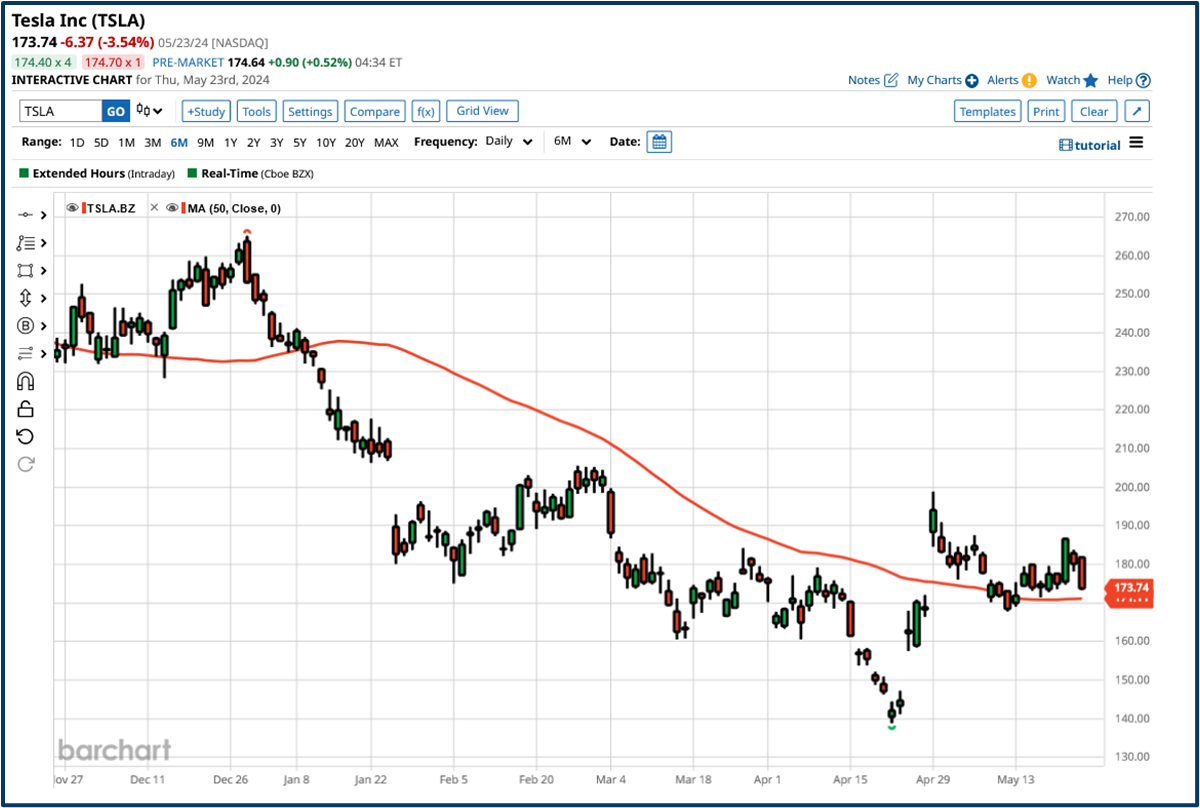Add TSLA to watchlist via star icon

pyautogui.click(x=1090, y=80)
